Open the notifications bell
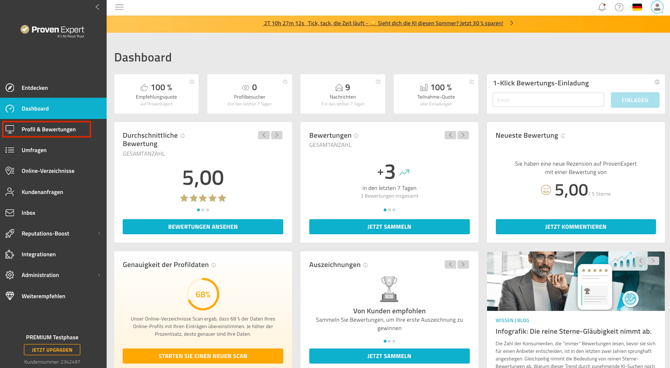 coord(602,7)
